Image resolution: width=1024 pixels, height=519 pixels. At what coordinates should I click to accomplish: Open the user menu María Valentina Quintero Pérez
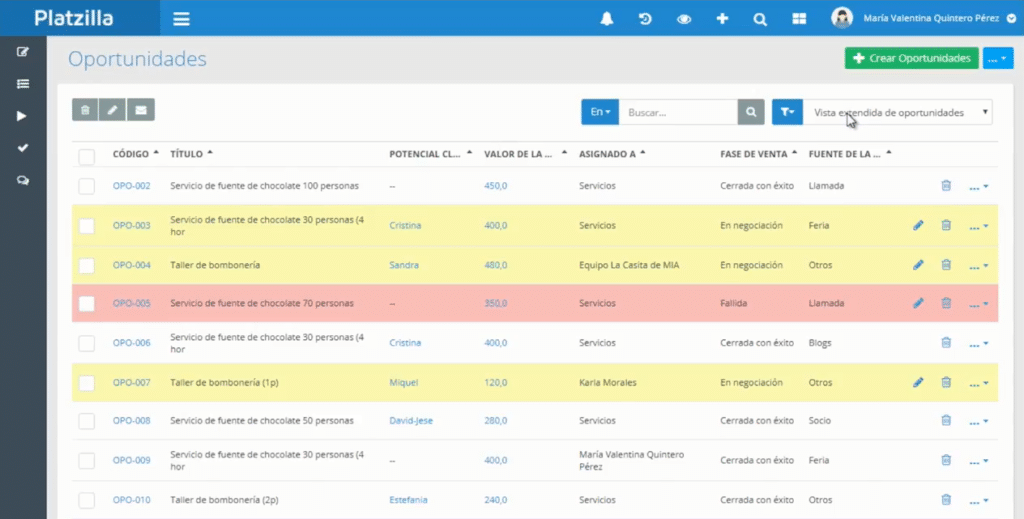(x=920, y=18)
